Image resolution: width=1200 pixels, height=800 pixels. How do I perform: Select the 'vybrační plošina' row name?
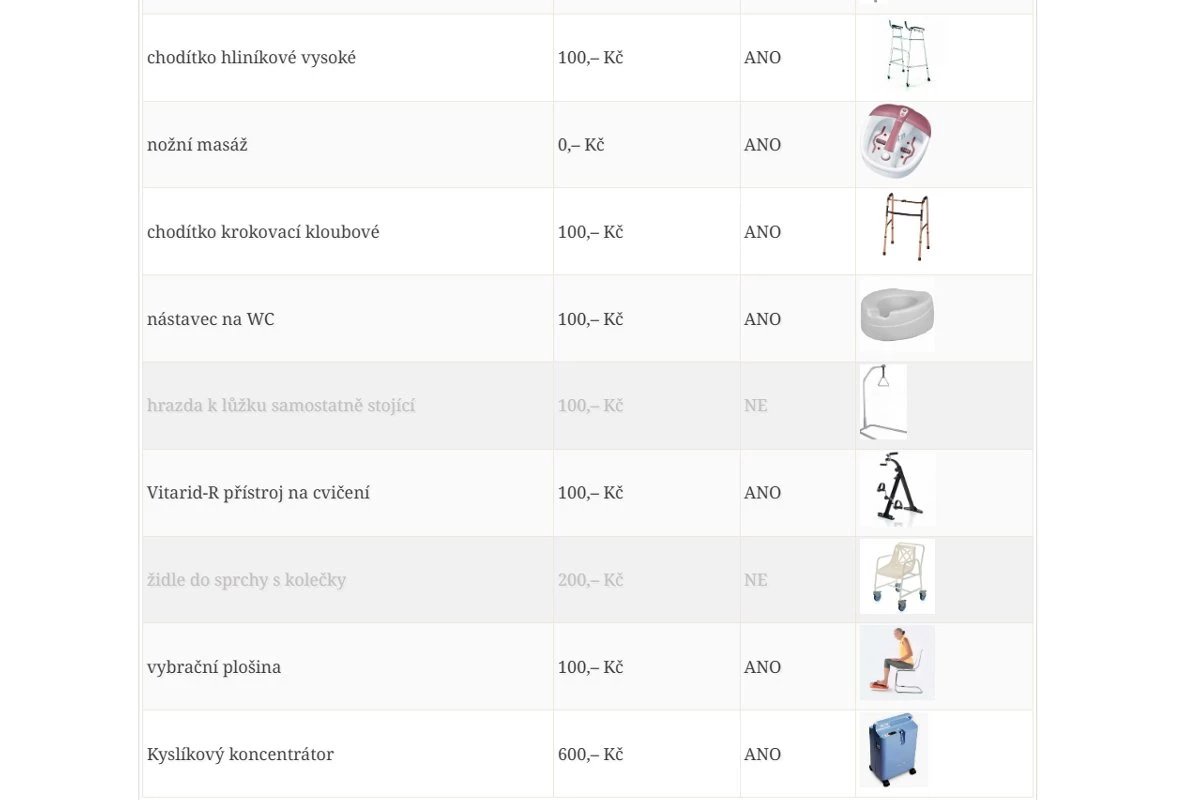coord(214,667)
